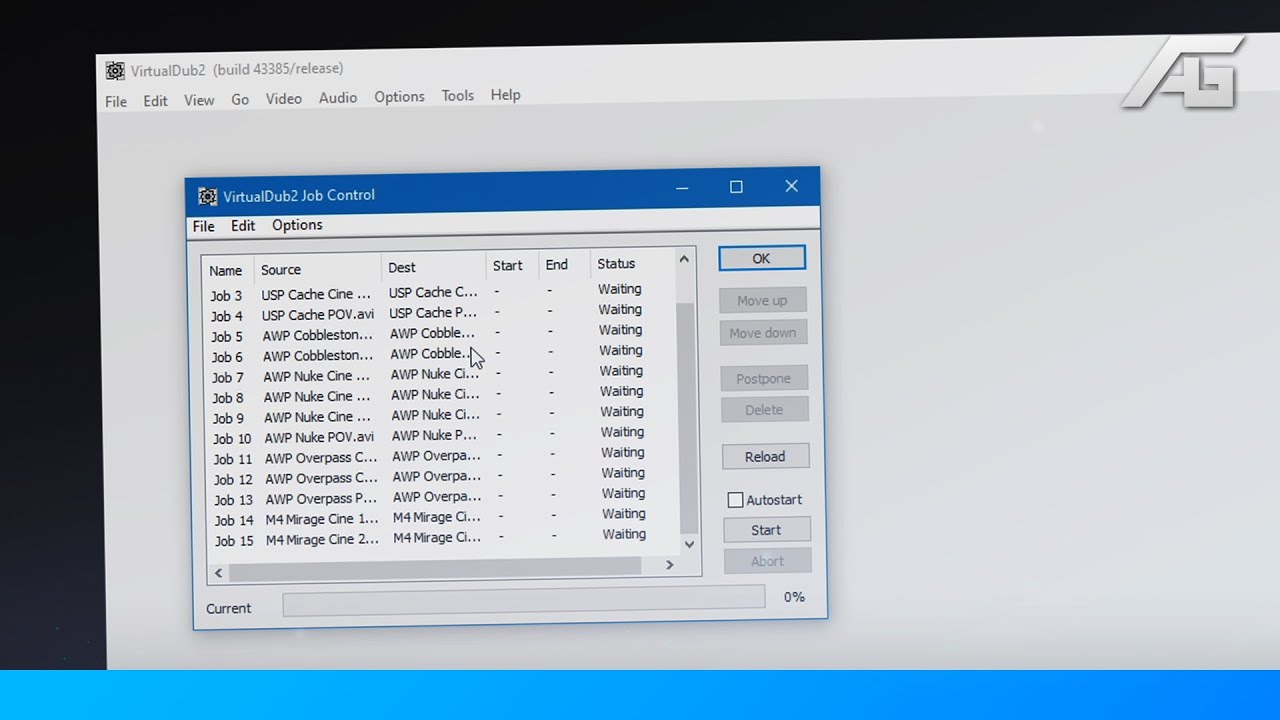This screenshot has height=720, width=1280.
Task: Click the Current progress bar
Action: pos(524,600)
